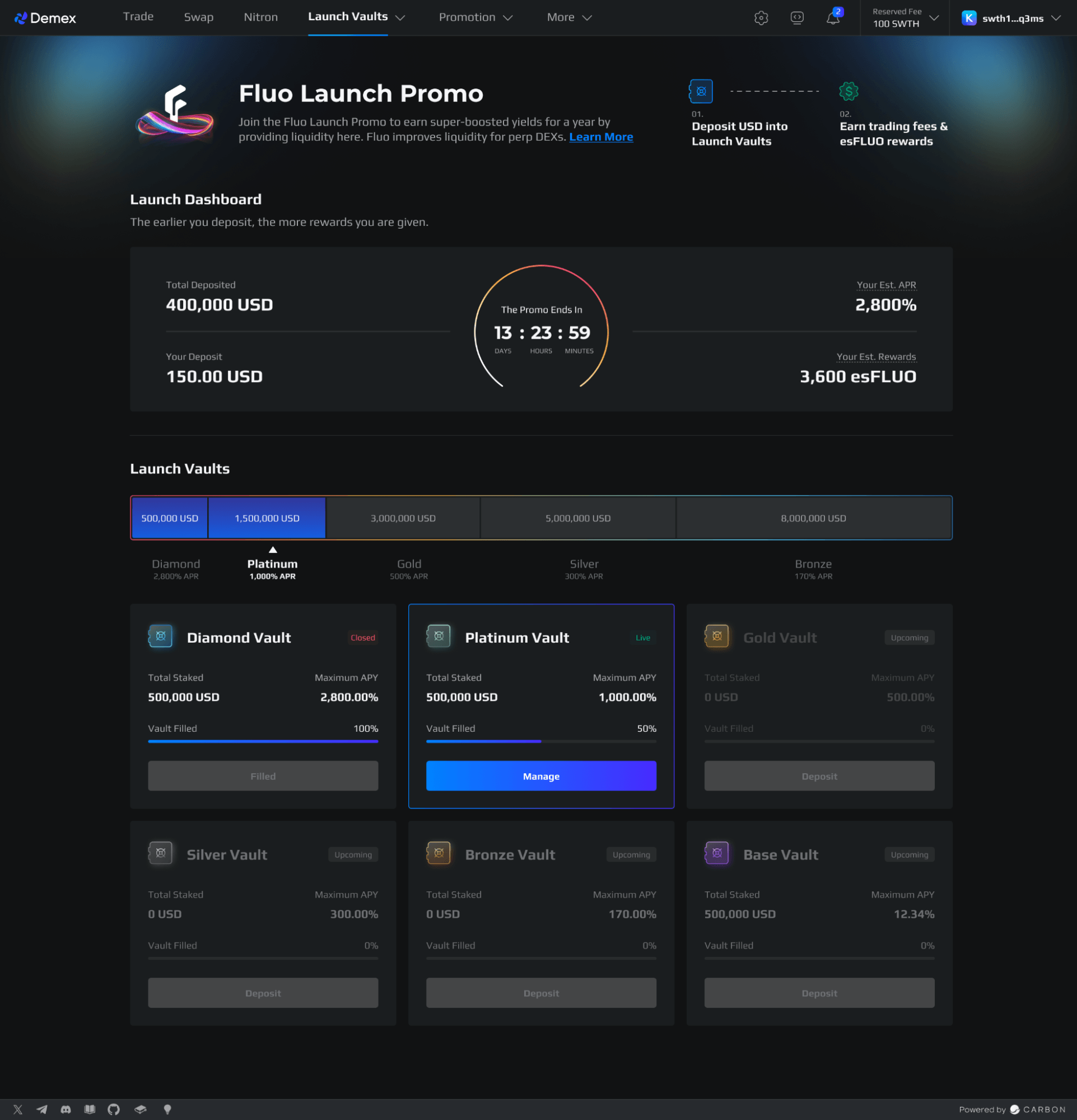Click the Gold Vault filled progress bar

819,741
